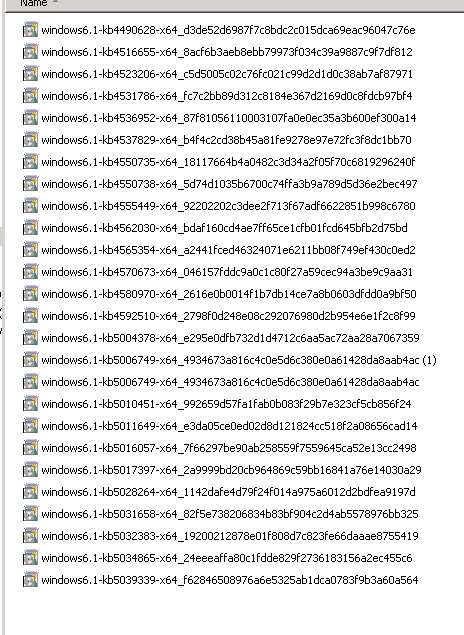464x635 pixels.
Task: Select the kb4580970 package icon
Action: [30, 294]
